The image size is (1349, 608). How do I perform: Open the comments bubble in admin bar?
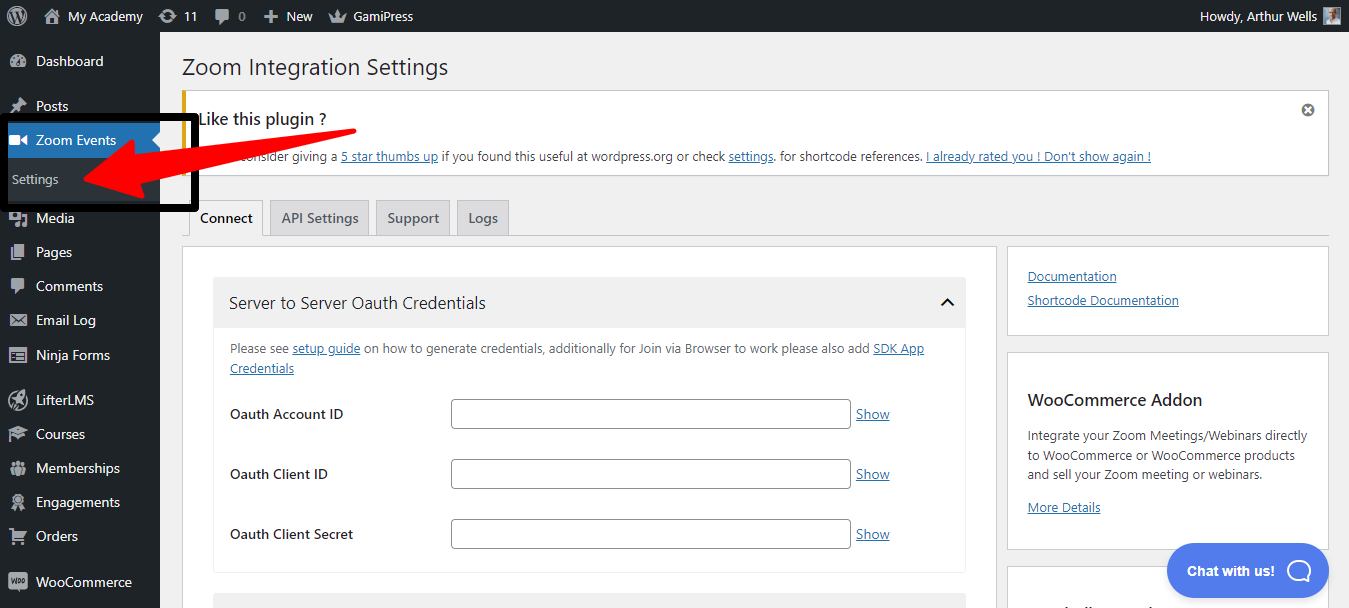point(222,16)
